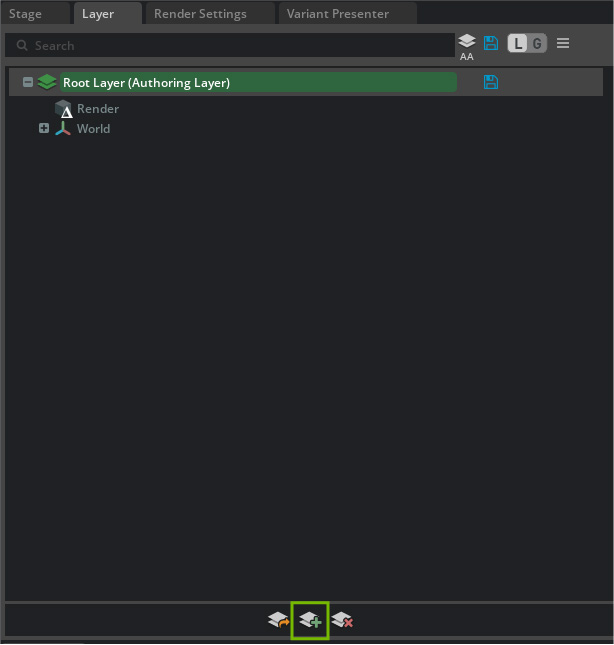The width and height of the screenshot is (614, 645).
Task: Click the Create Sublayer icon with green plus
Action: coord(310,621)
